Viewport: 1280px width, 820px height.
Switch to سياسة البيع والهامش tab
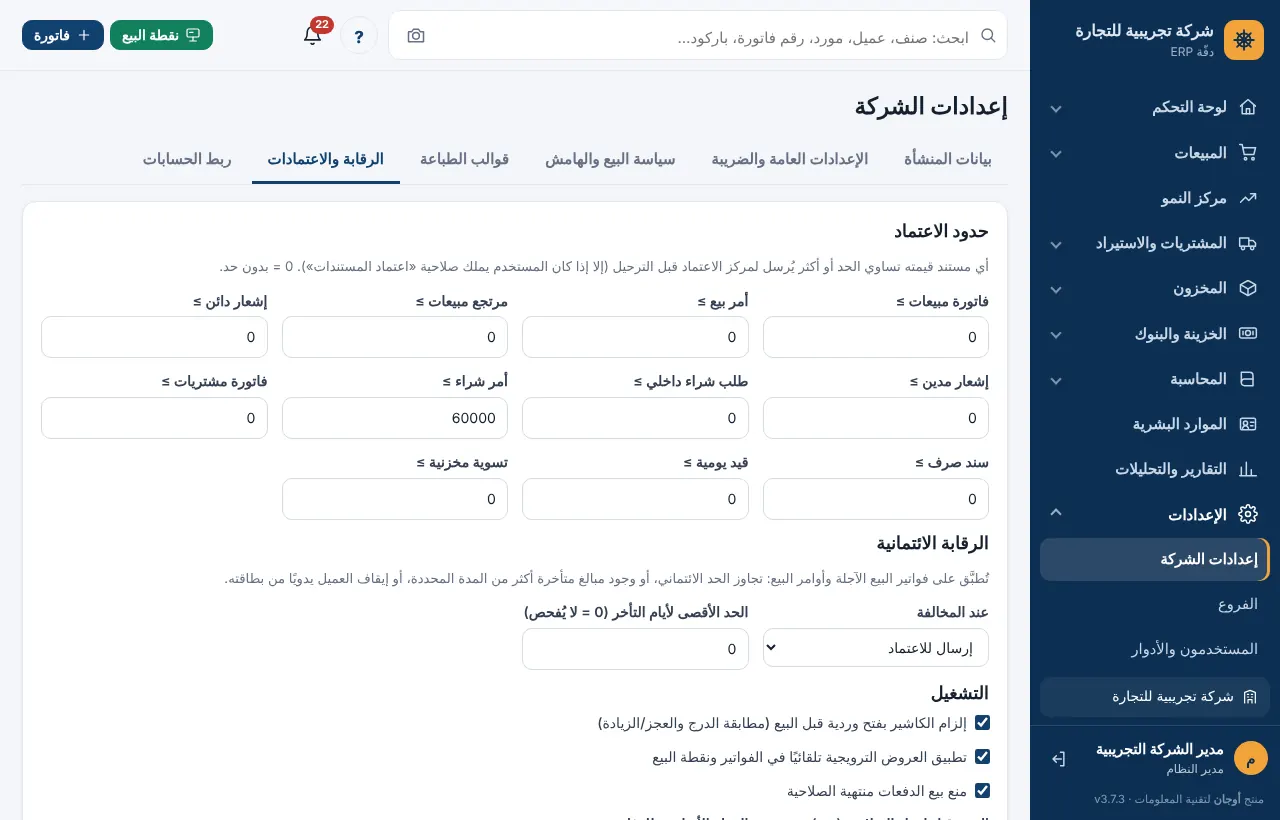tap(610, 159)
